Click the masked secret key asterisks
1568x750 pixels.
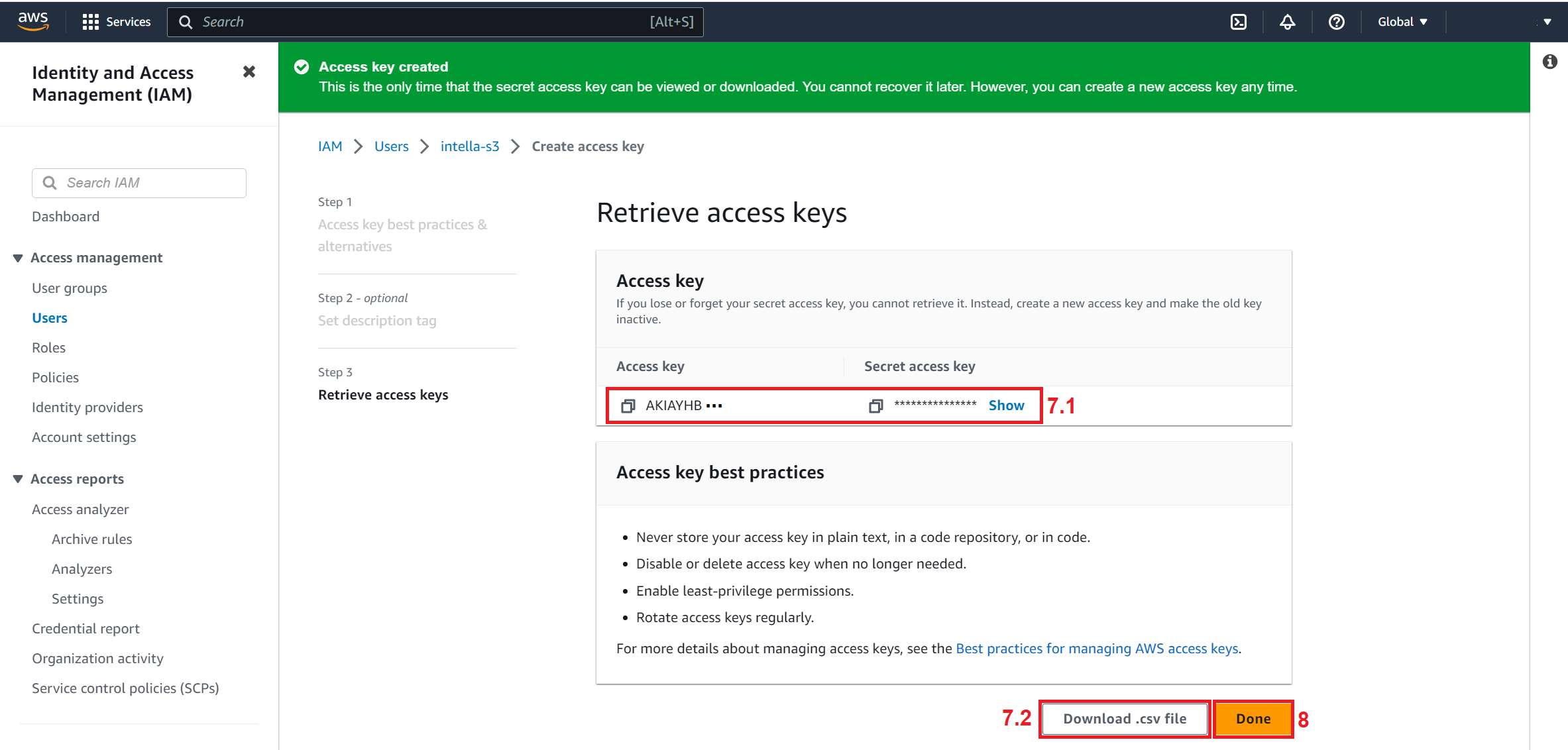(935, 404)
